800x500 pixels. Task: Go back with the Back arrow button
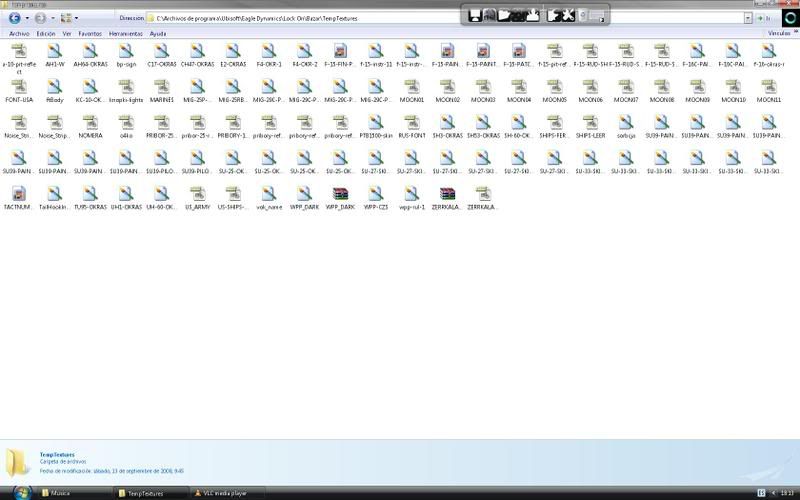click(x=15, y=18)
